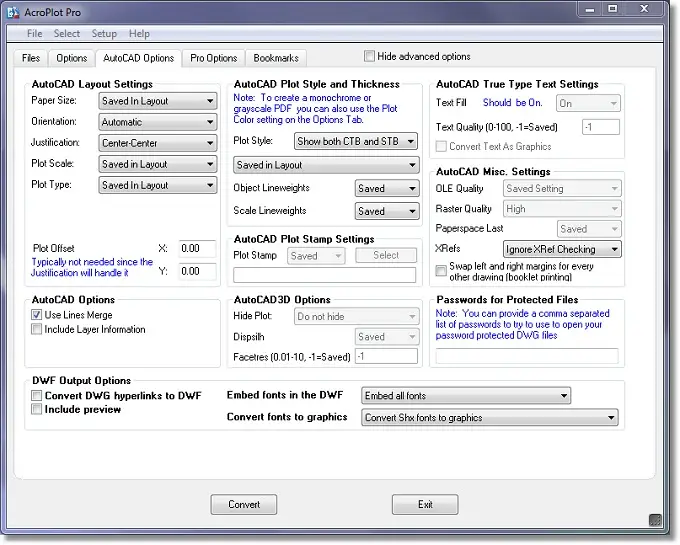Click the Plot Offset X field
The width and height of the screenshot is (680, 545).
click(x=197, y=249)
